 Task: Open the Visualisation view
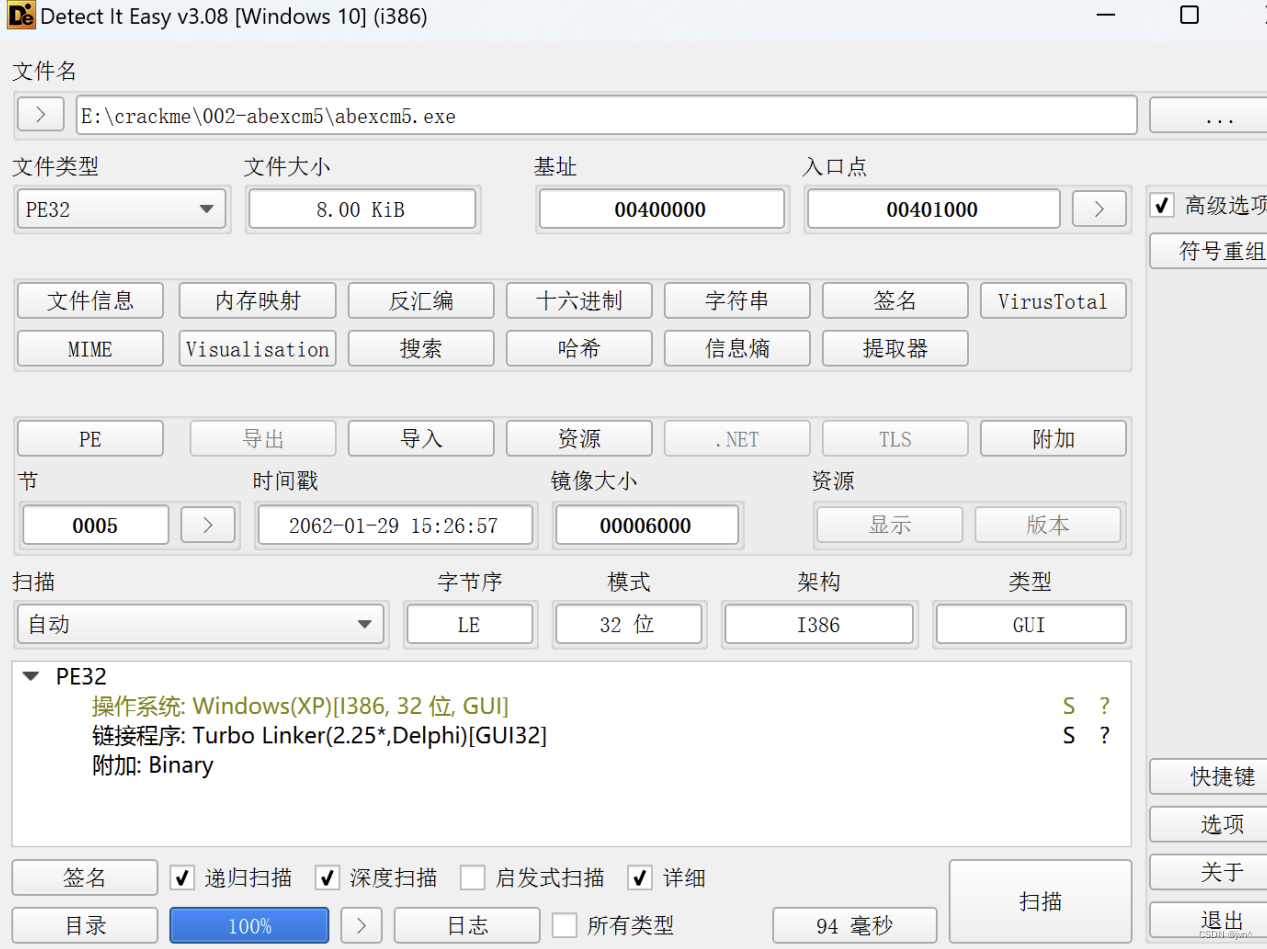click(258, 348)
